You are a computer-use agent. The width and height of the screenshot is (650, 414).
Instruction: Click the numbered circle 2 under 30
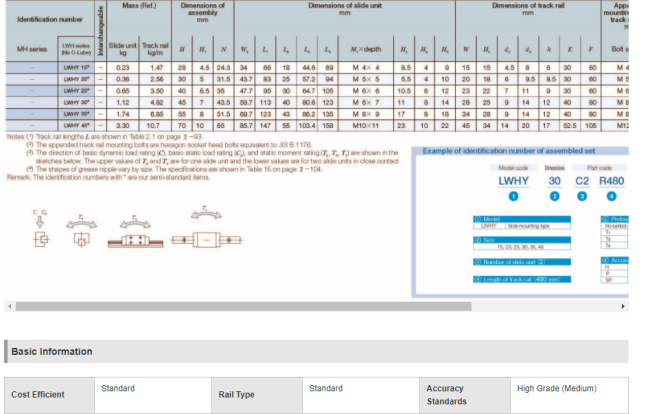(x=554, y=196)
